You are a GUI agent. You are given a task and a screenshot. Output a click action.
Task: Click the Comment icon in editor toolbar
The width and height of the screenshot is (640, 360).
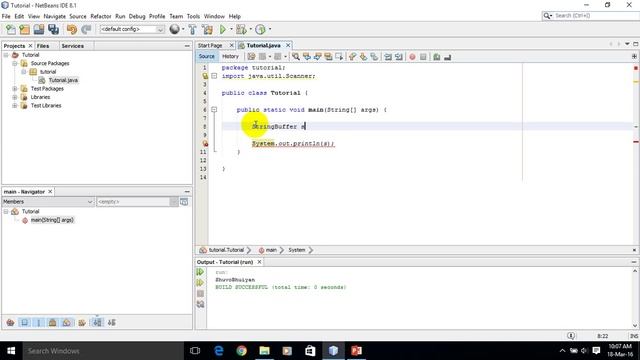(x=437, y=57)
